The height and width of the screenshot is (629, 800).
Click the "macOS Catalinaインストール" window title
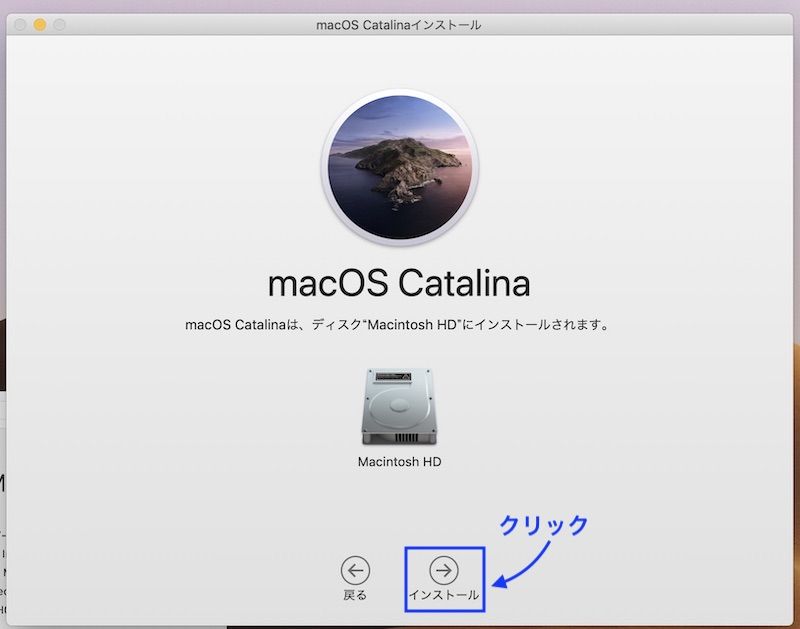point(398,25)
